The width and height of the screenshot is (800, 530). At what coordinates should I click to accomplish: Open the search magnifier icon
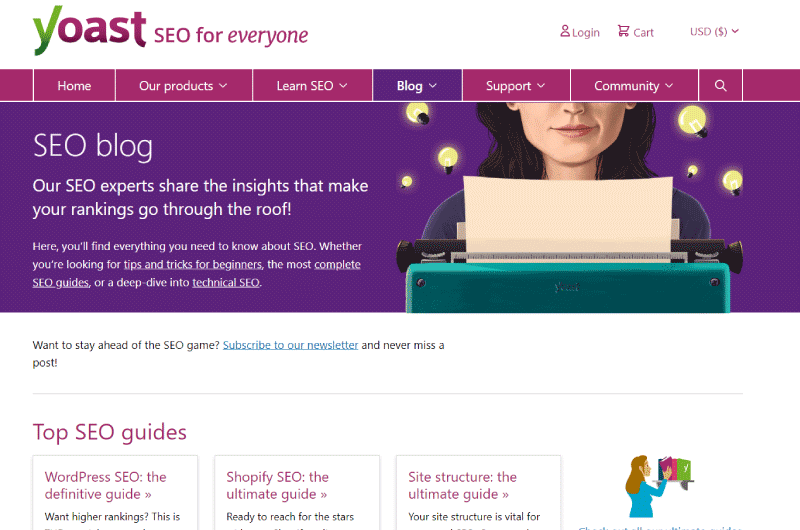[x=720, y=86]
